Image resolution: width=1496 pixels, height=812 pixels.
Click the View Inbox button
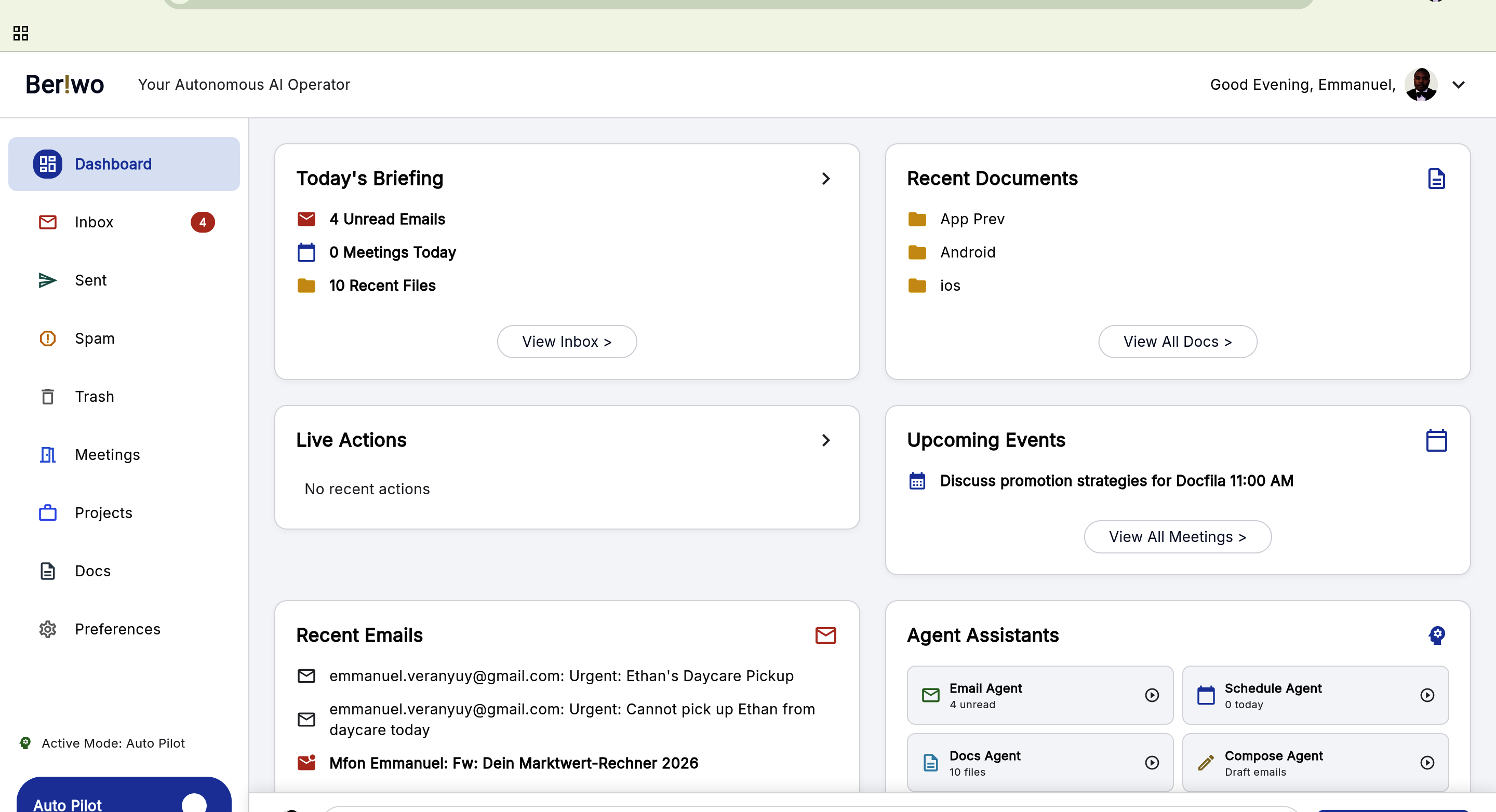[566, 341]
